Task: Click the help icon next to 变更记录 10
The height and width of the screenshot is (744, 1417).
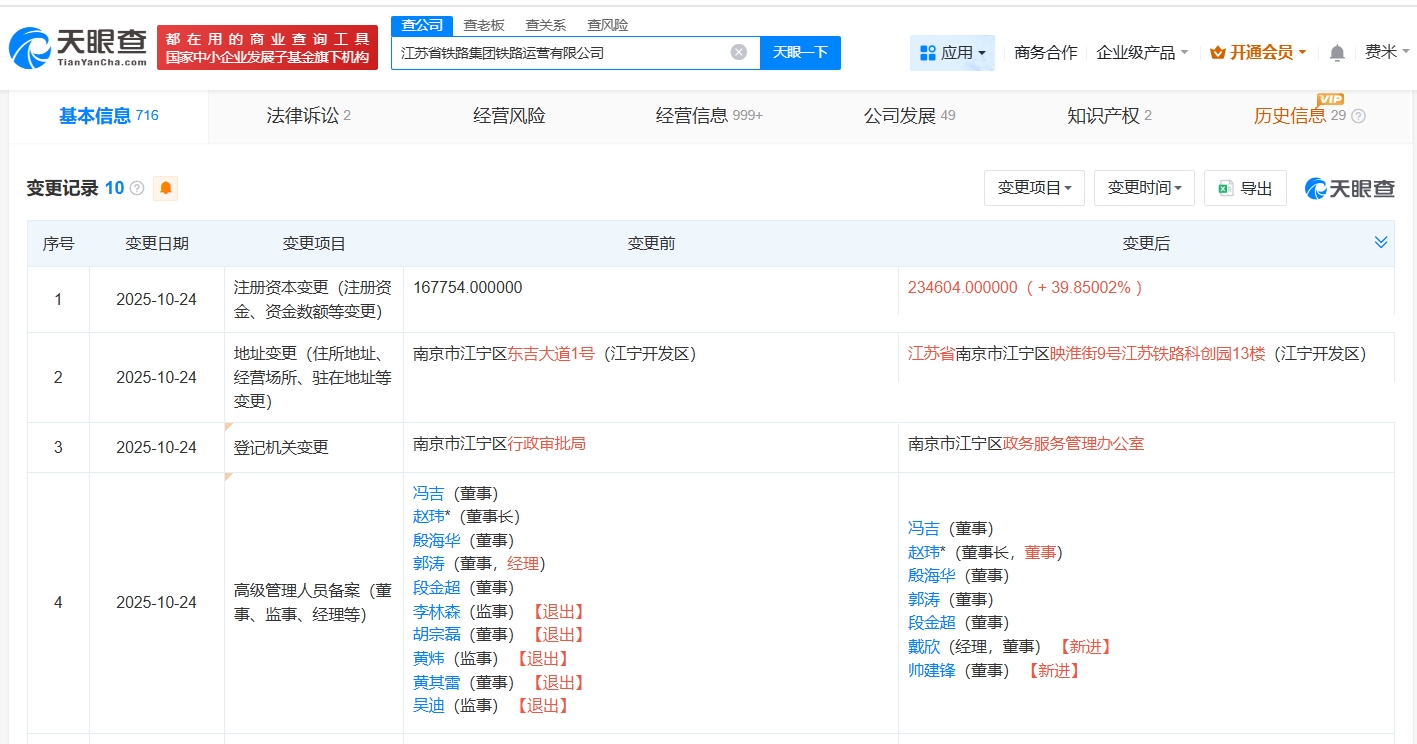Action: click(138, 188)
